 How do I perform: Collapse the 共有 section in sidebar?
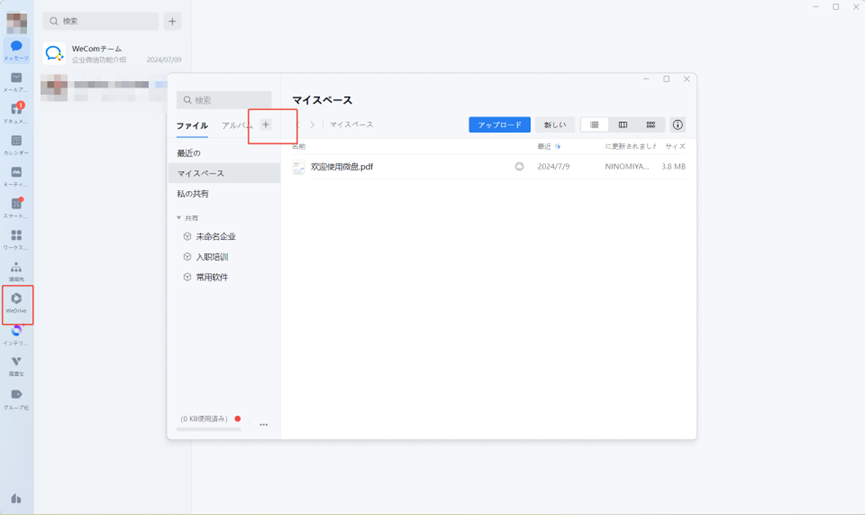(179, 217)
